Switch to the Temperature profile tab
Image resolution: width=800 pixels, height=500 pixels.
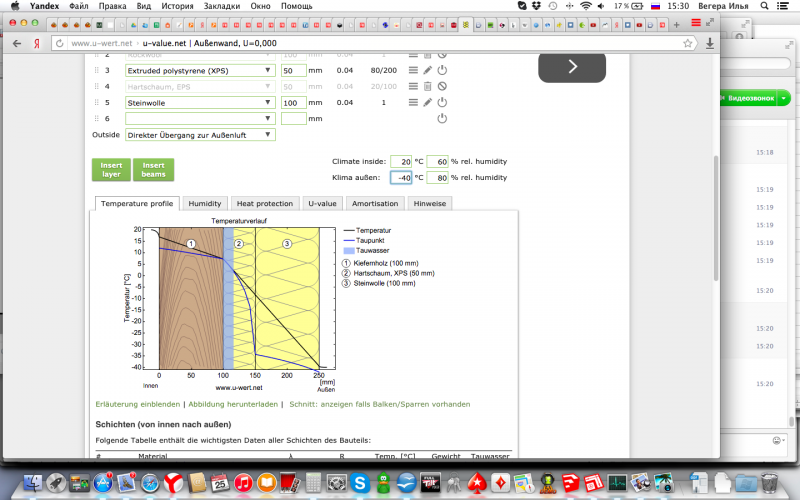pos(137,203)
